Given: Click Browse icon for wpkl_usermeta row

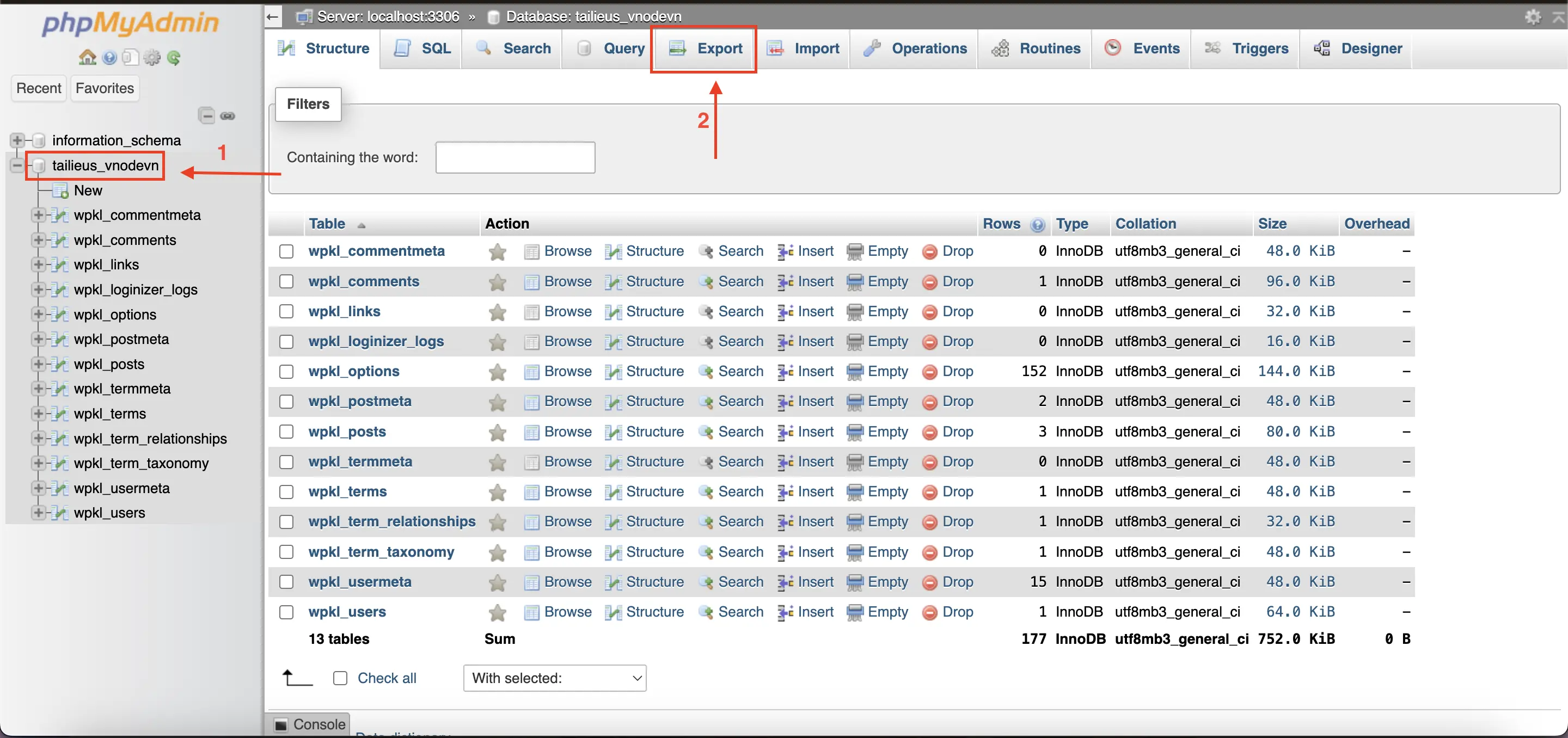Looking at the screenshot, I should [531, 582].
